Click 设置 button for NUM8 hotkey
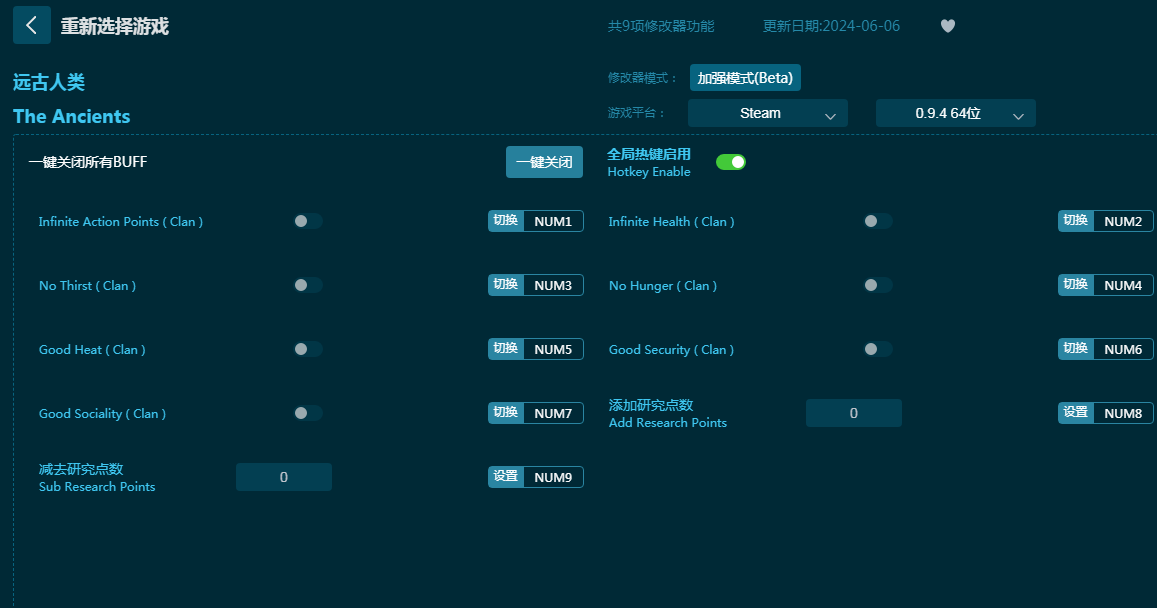1157x608 pixels. click(x=1076, y=413)
